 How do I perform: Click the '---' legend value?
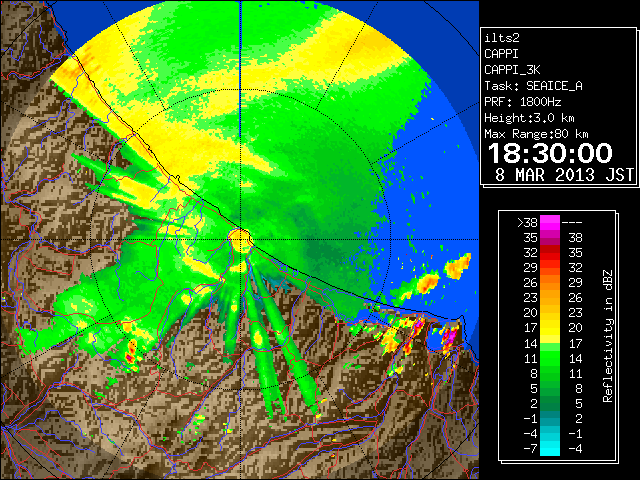pyautogui.click(x=572, y=223)
